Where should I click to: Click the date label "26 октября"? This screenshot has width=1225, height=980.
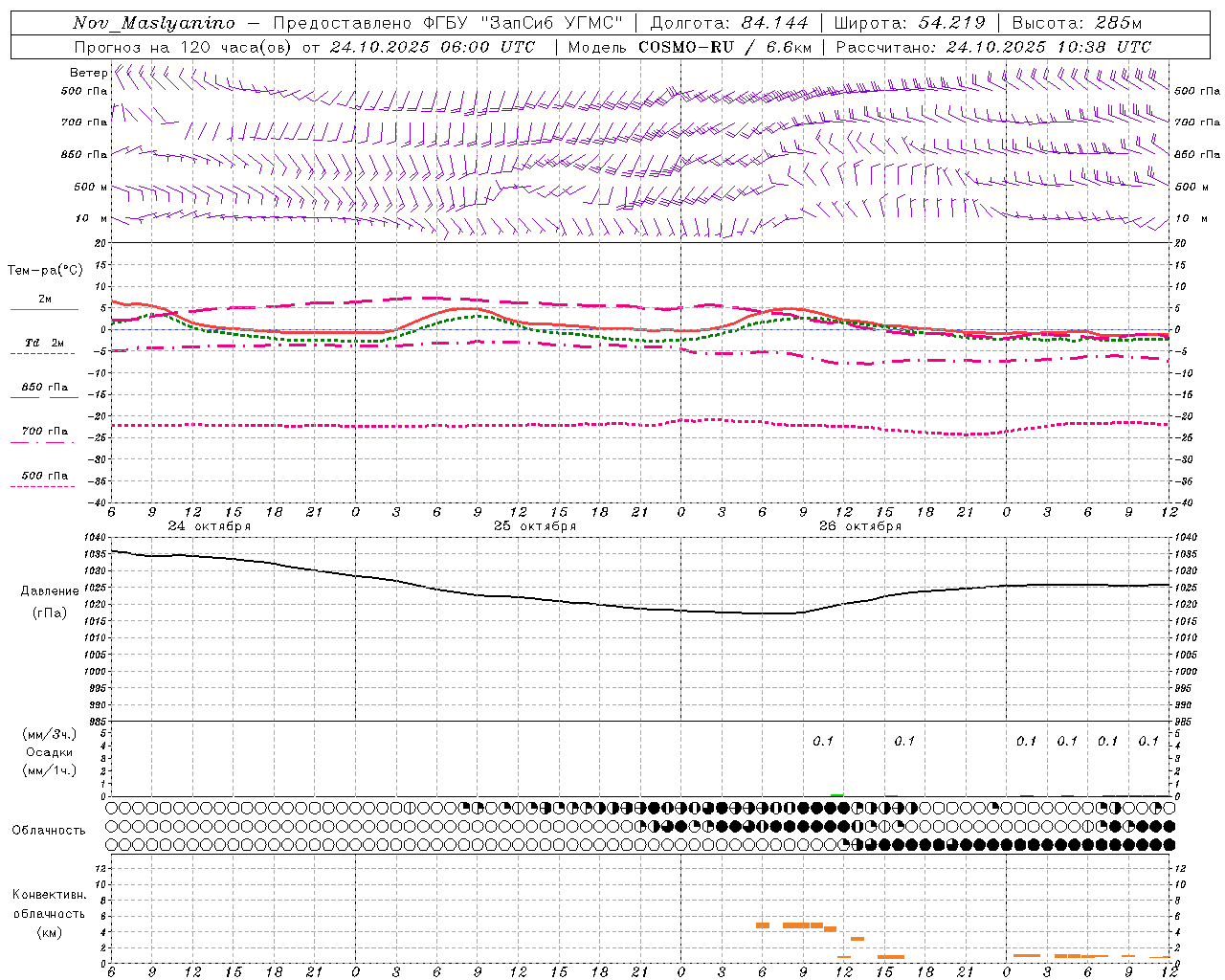pyautogui.click(x=860, y=526)
